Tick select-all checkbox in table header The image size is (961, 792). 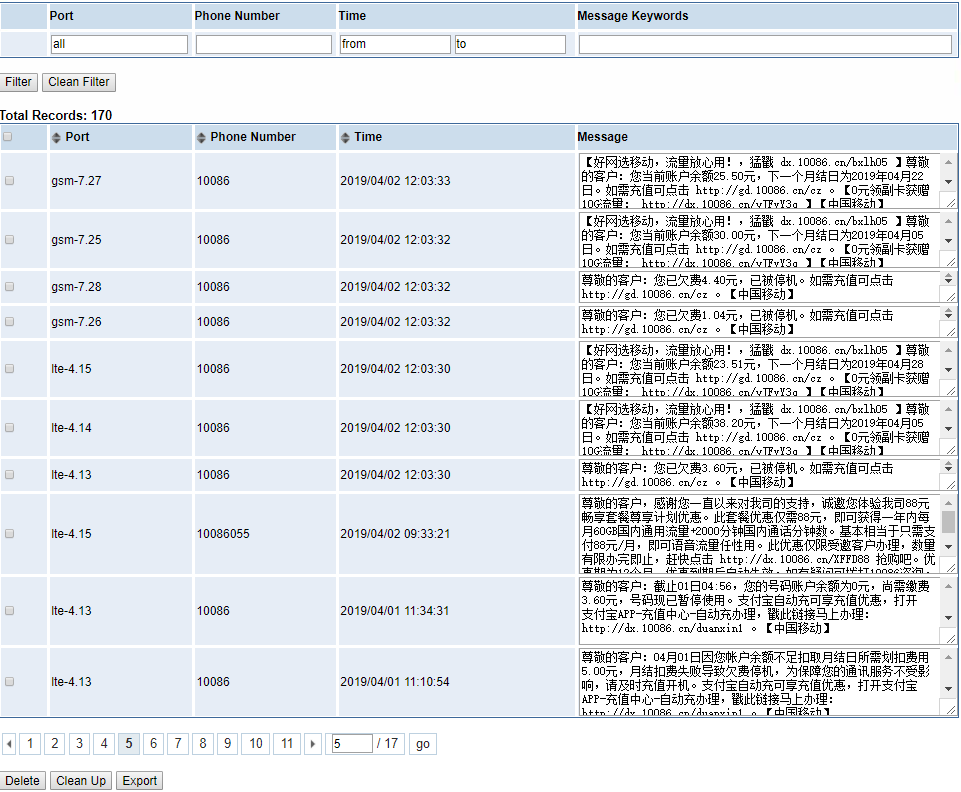click(7, 137)
